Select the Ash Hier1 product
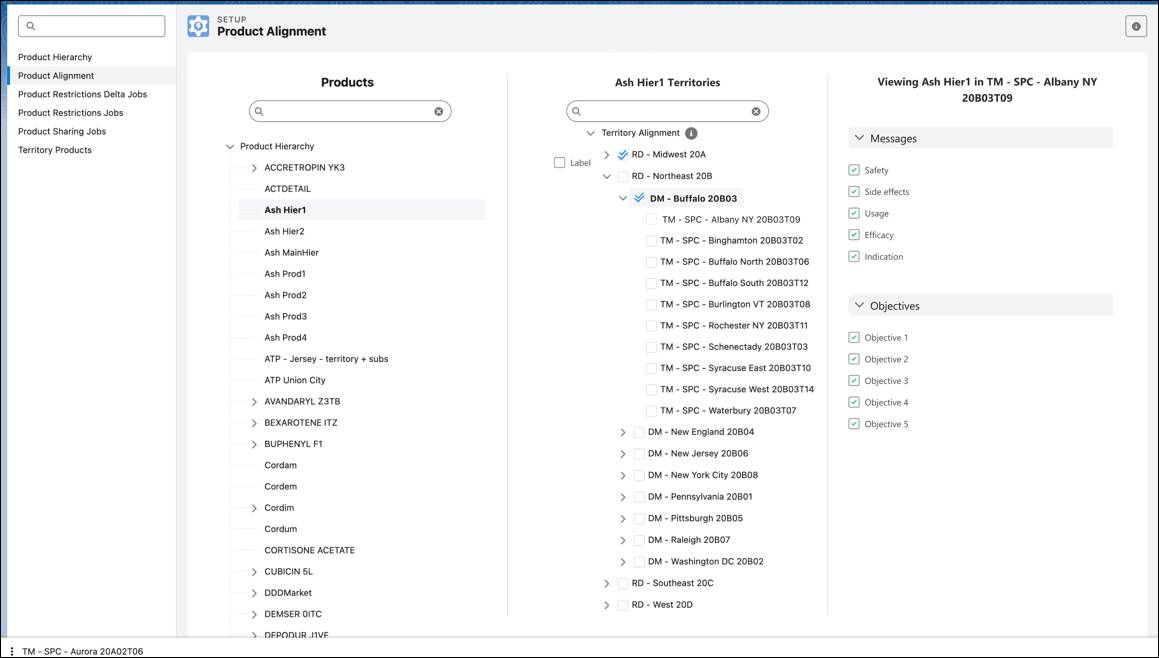 point(285,210)
